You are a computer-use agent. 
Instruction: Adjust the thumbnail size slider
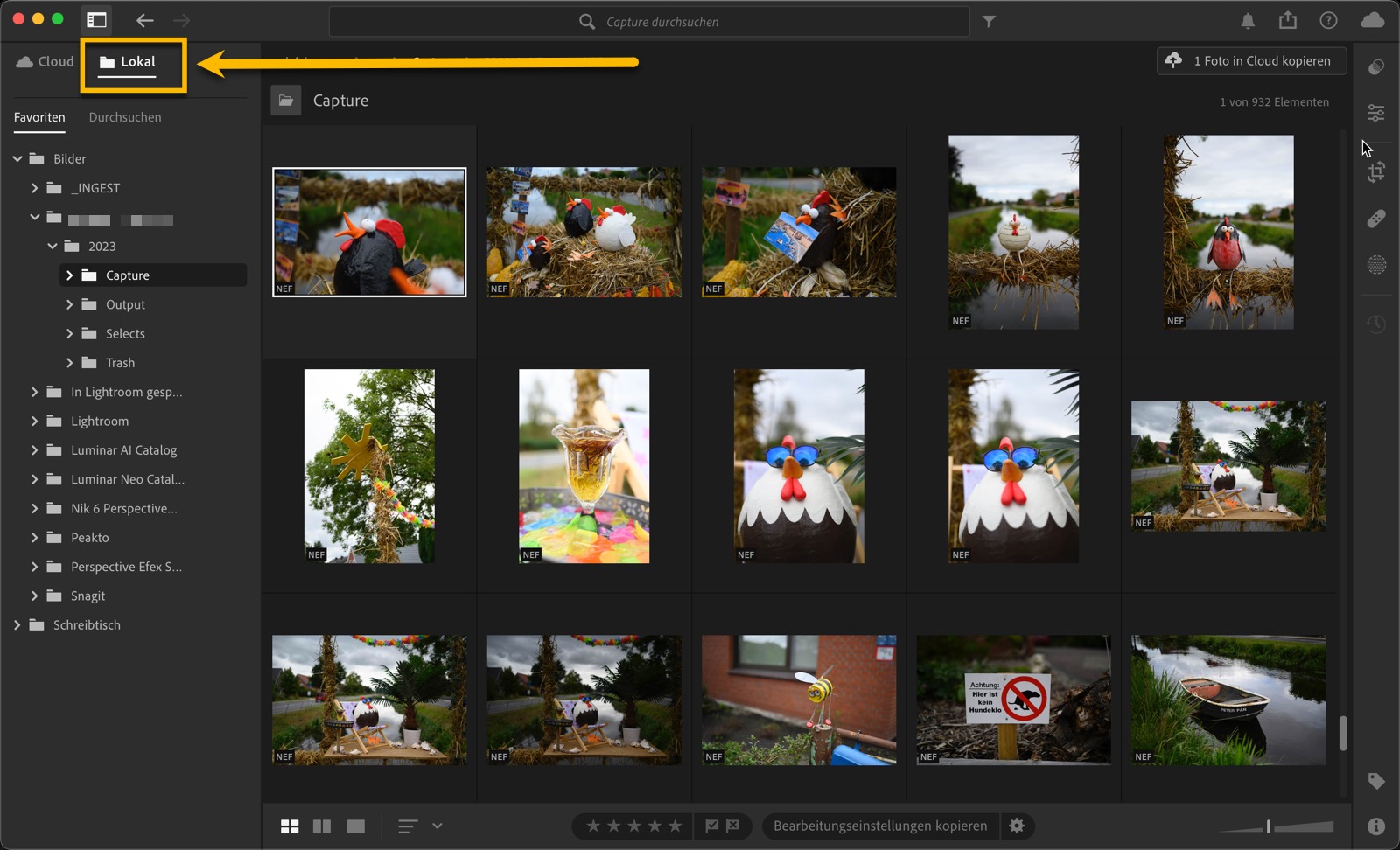pyautogui.click(x=1269, y=826)
